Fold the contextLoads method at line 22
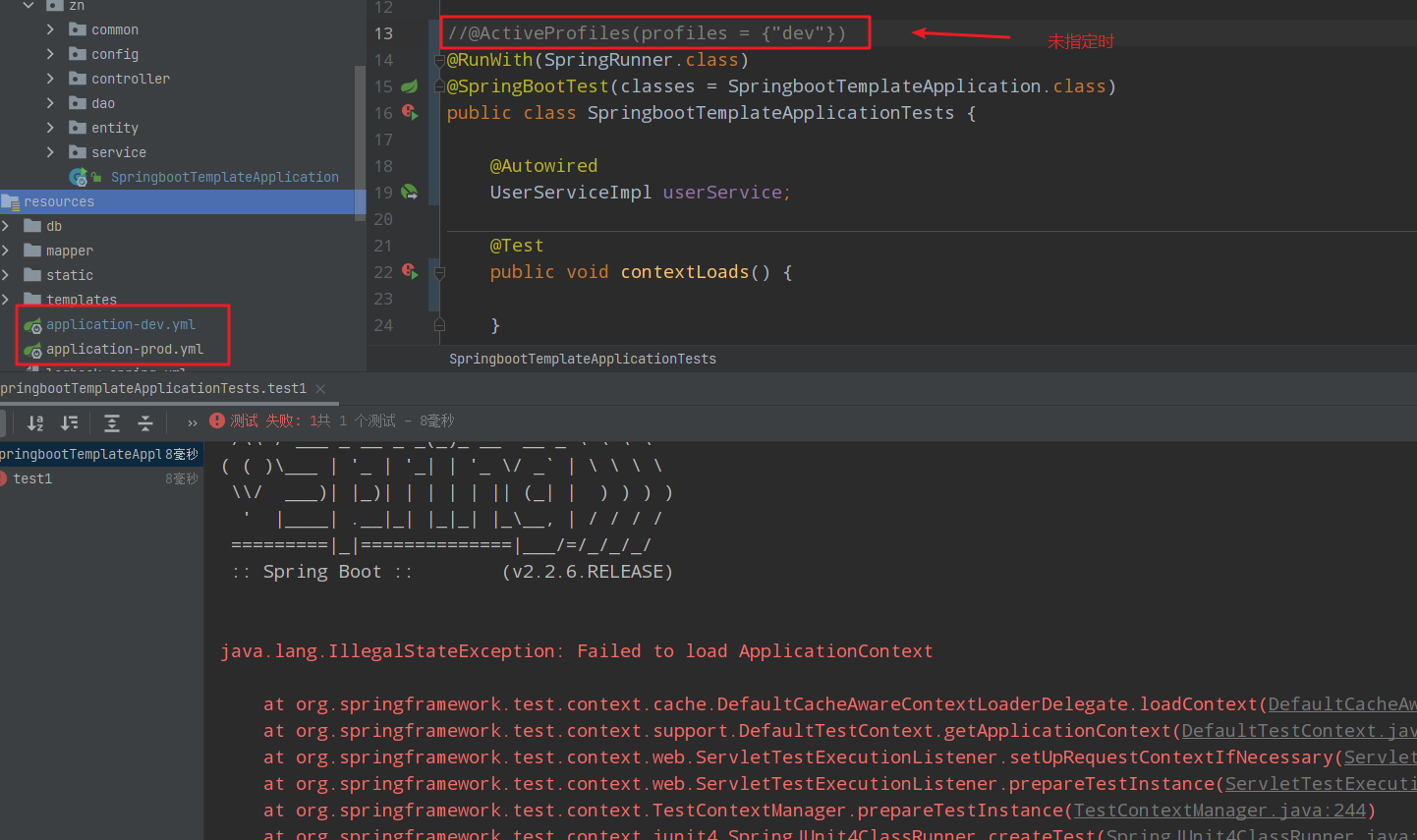This screenshot has height=840, width=1417. (439, 273)
